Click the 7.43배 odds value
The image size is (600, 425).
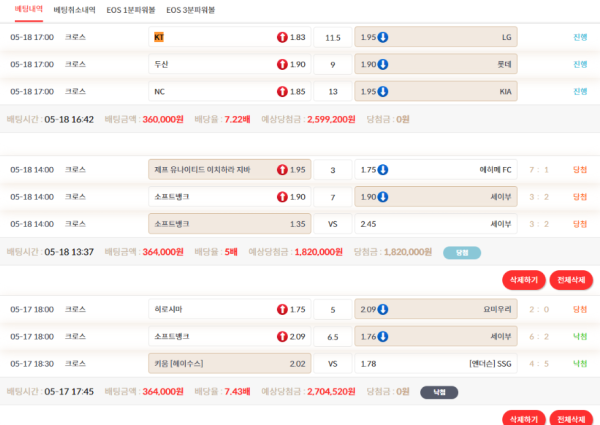point(237,391)
